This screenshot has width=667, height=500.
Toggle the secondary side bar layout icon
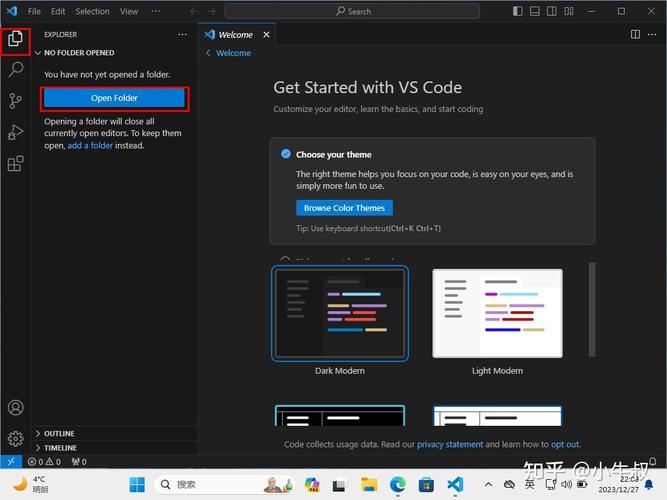point(552,11)
